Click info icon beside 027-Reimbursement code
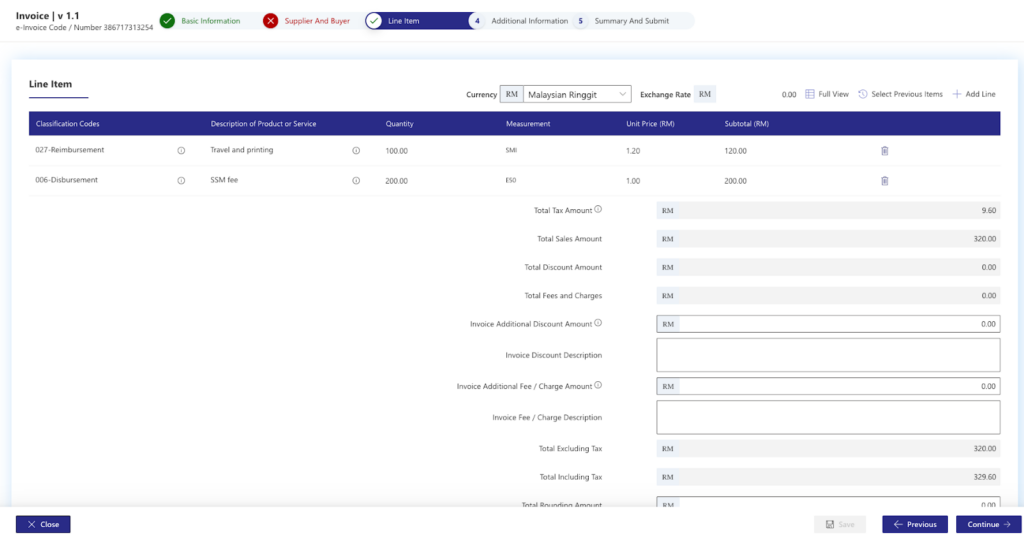This screenshot has height=538, width=1024. 181,151
